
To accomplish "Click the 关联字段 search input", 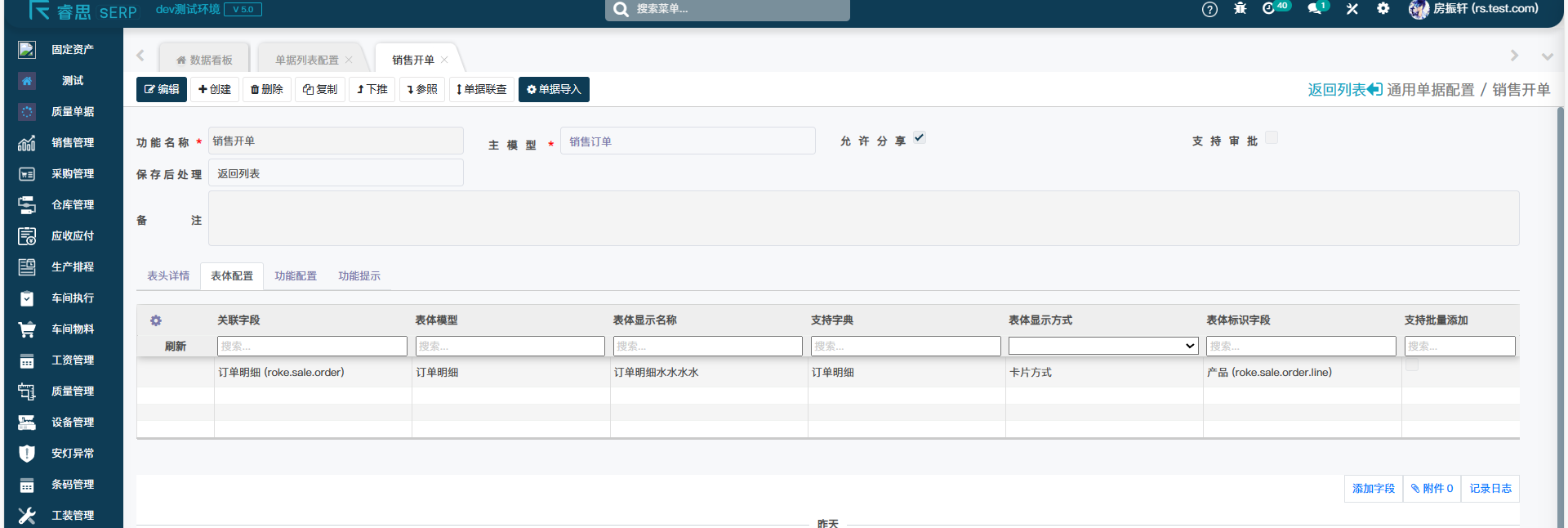I will pos(312,347).
